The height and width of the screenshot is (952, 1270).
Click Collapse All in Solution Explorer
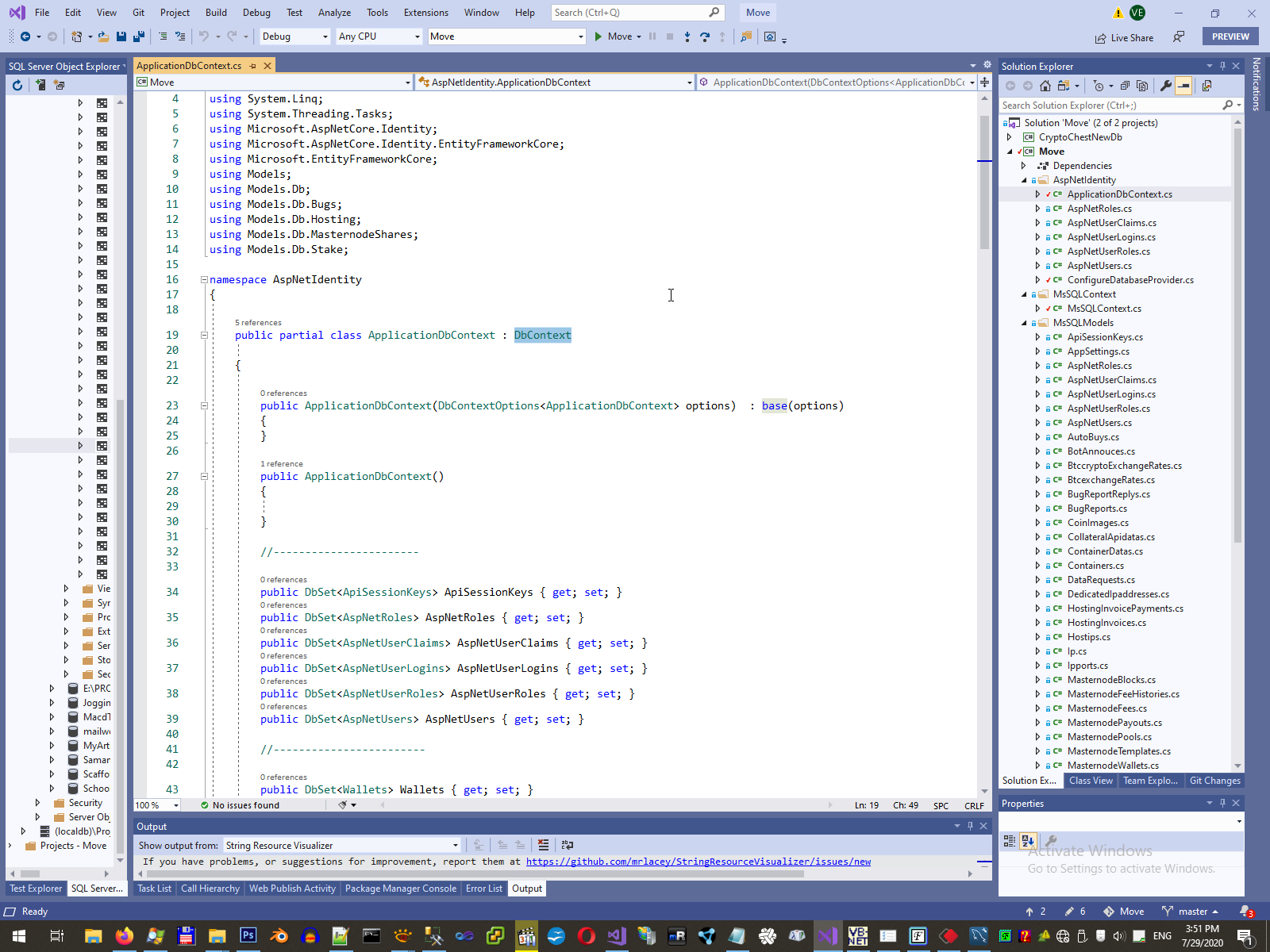click(x=1126, y=86)
